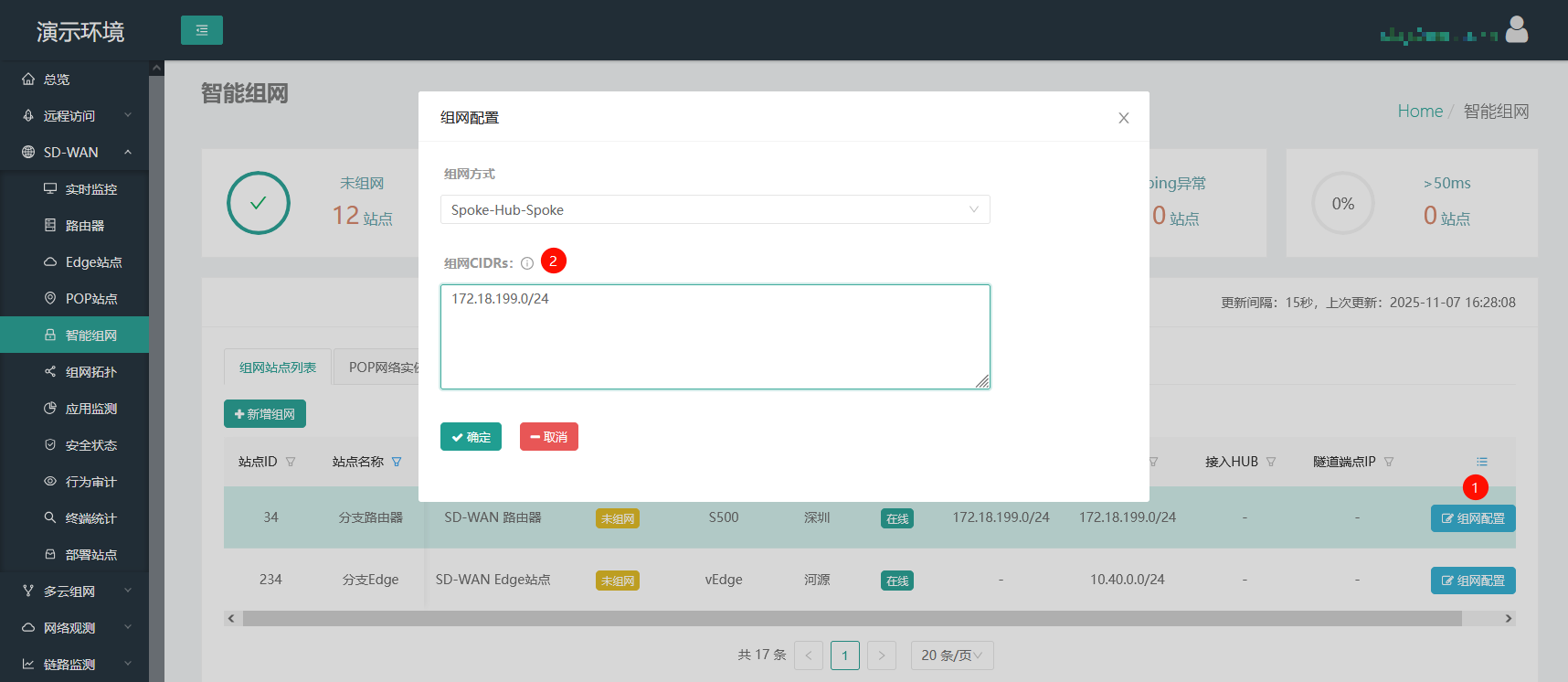Open 组网配置 for 分支路由器 row
1568x682 pixels.
tap(1473, 518)
